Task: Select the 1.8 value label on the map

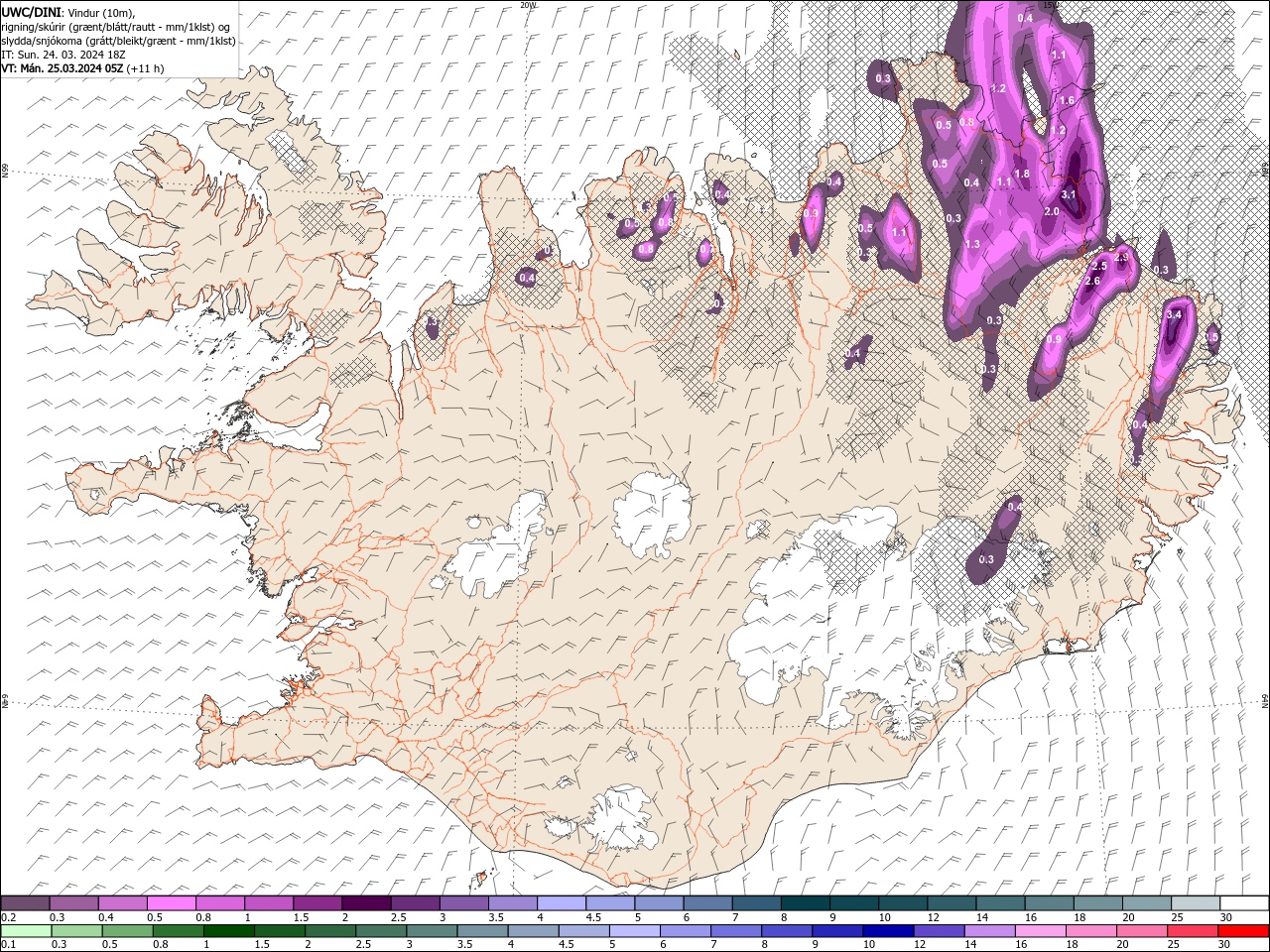Action: (1022, 175)
